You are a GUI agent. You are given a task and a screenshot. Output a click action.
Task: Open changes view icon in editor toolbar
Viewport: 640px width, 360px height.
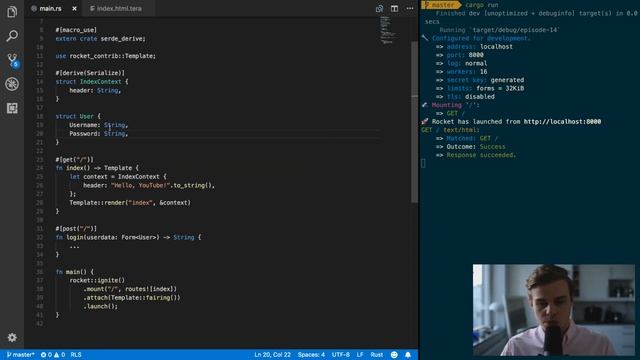click(379, 9)
